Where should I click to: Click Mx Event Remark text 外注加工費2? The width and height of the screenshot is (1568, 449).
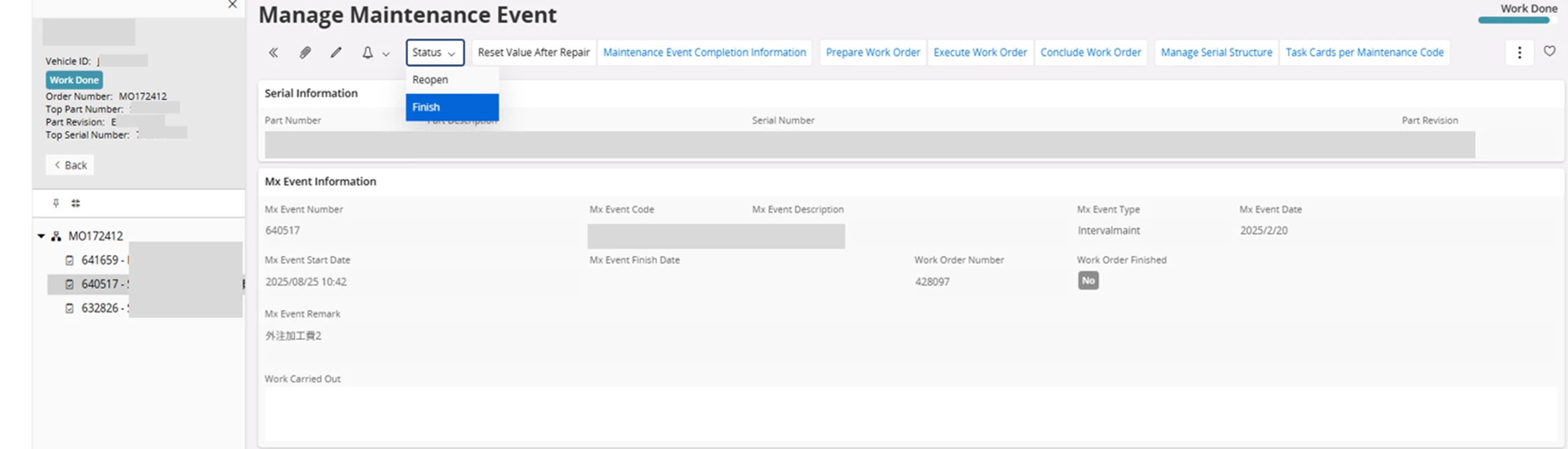click(x=293, y=336)
